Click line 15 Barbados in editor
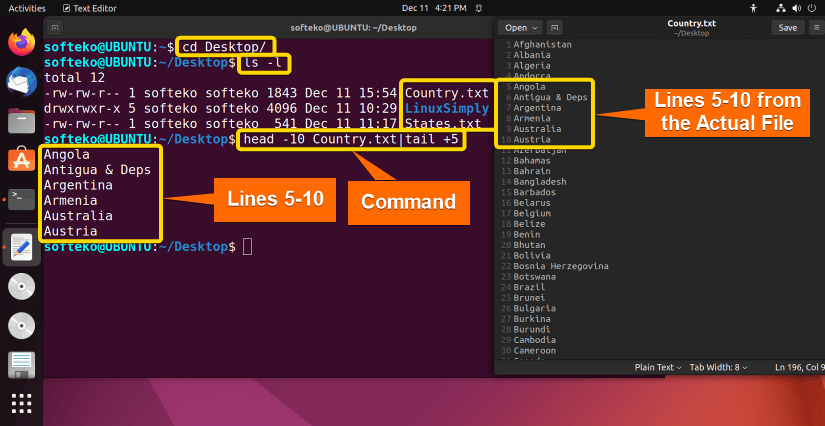The image size is (825, 426). pos(535,192)
